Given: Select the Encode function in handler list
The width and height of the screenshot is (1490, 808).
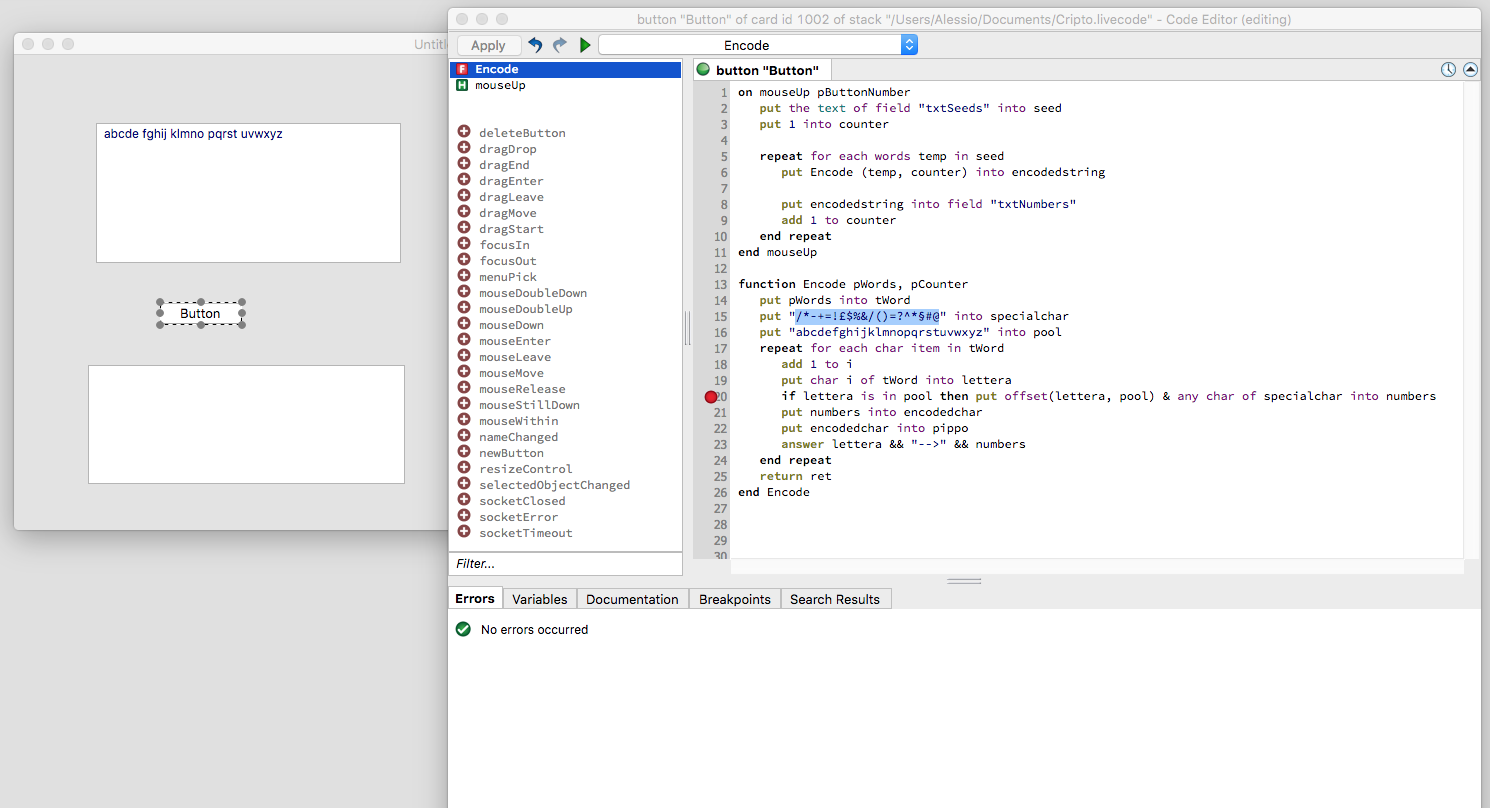Looking at the screenshot, I should pyautogui.click(x=496, y=69).
